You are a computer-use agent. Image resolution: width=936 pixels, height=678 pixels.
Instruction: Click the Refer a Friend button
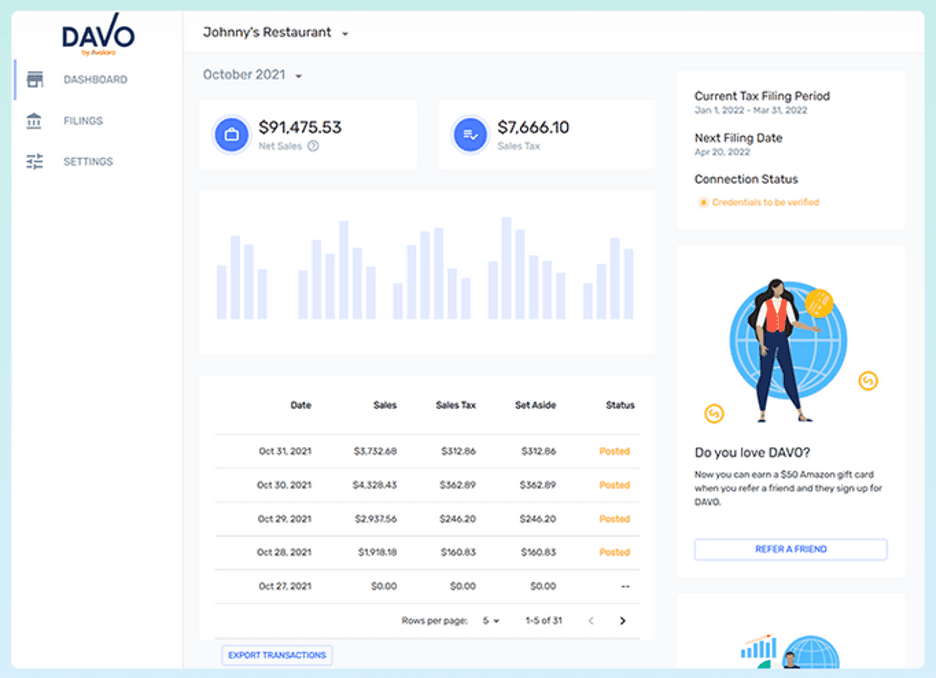click(790, 549)
